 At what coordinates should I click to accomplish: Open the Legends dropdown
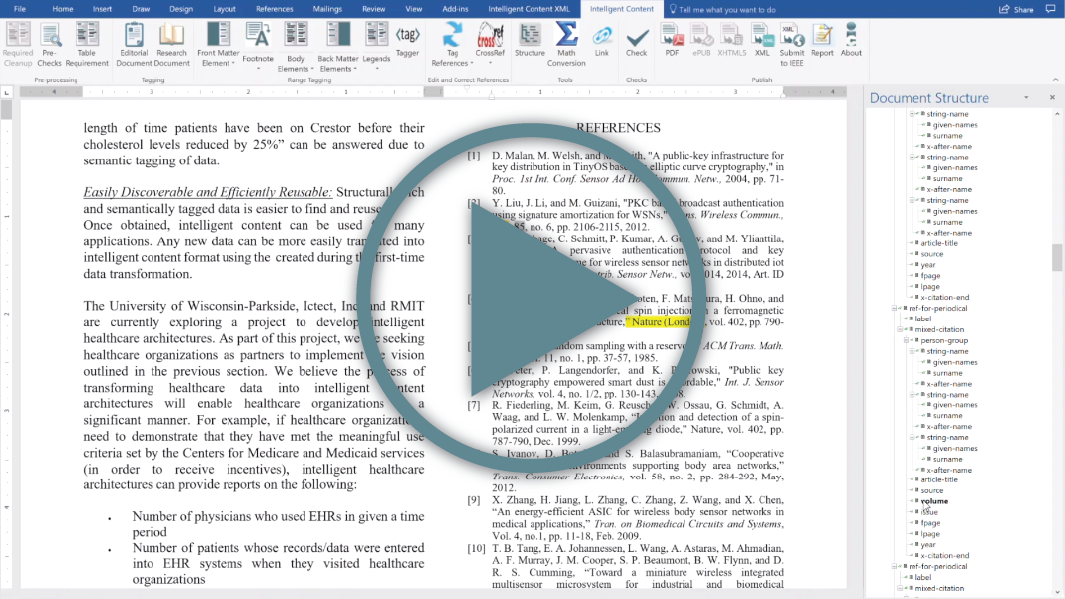376,46
